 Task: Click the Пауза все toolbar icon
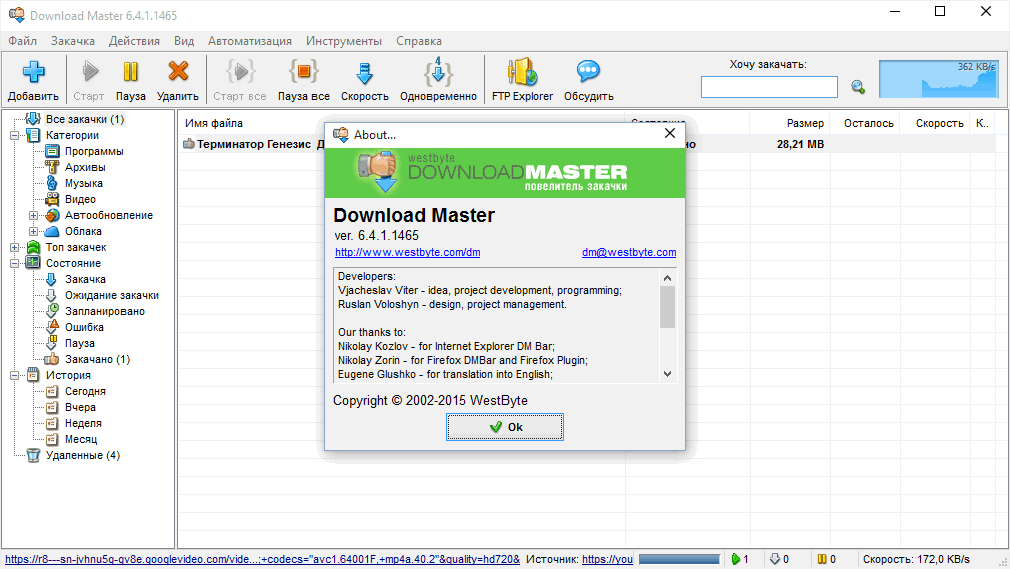tap(303, 72)
